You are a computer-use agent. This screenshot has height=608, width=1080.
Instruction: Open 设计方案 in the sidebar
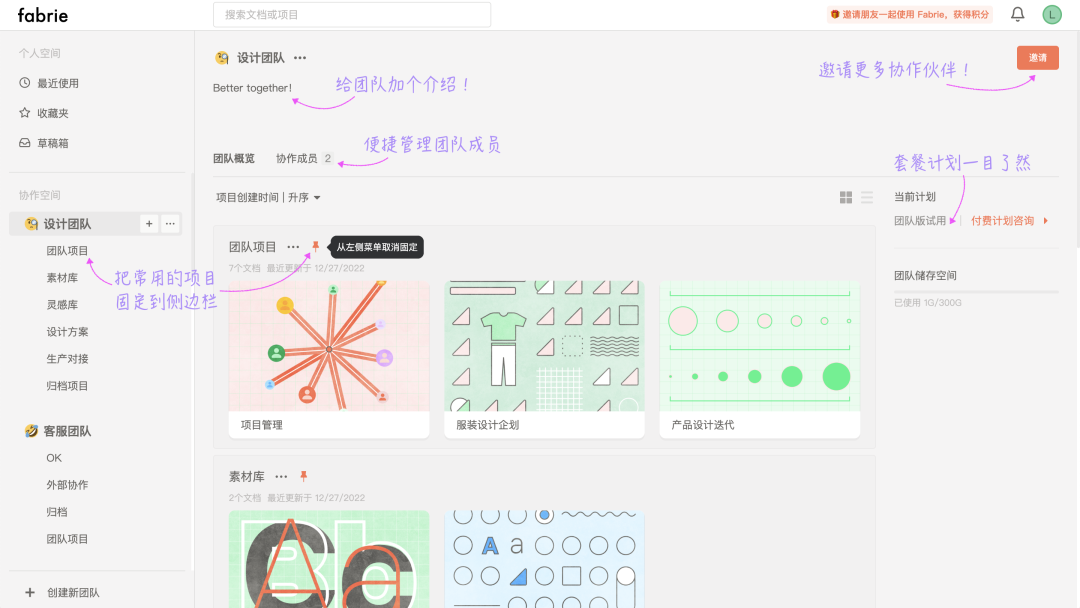67,332
